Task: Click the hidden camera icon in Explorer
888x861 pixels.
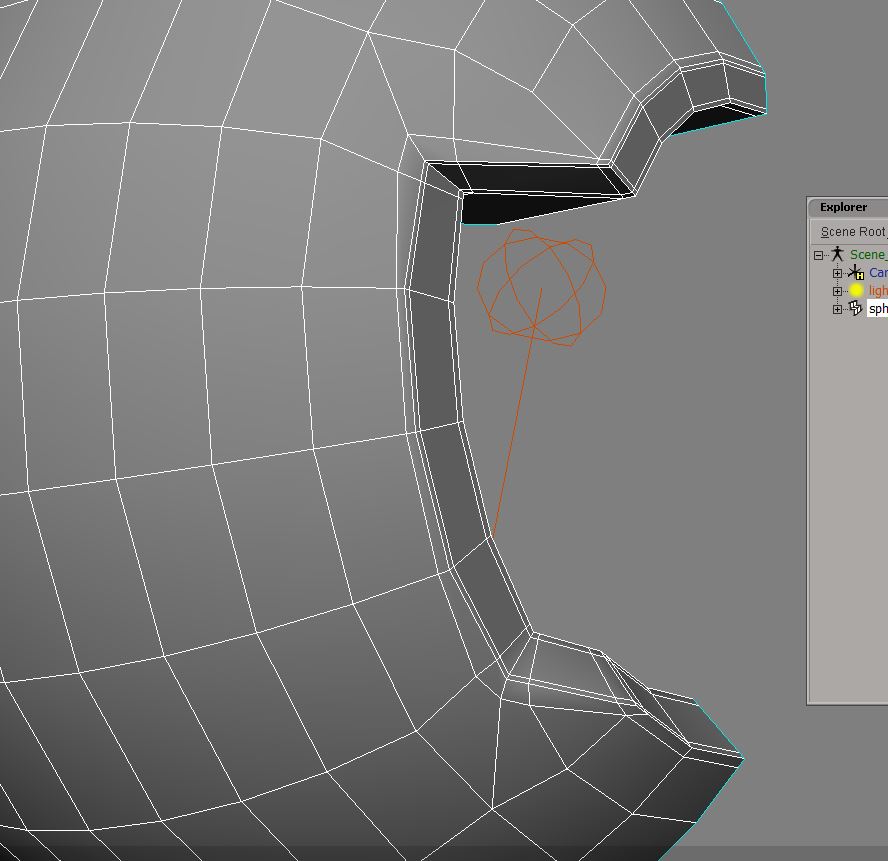Action: (x=855, y=273)
